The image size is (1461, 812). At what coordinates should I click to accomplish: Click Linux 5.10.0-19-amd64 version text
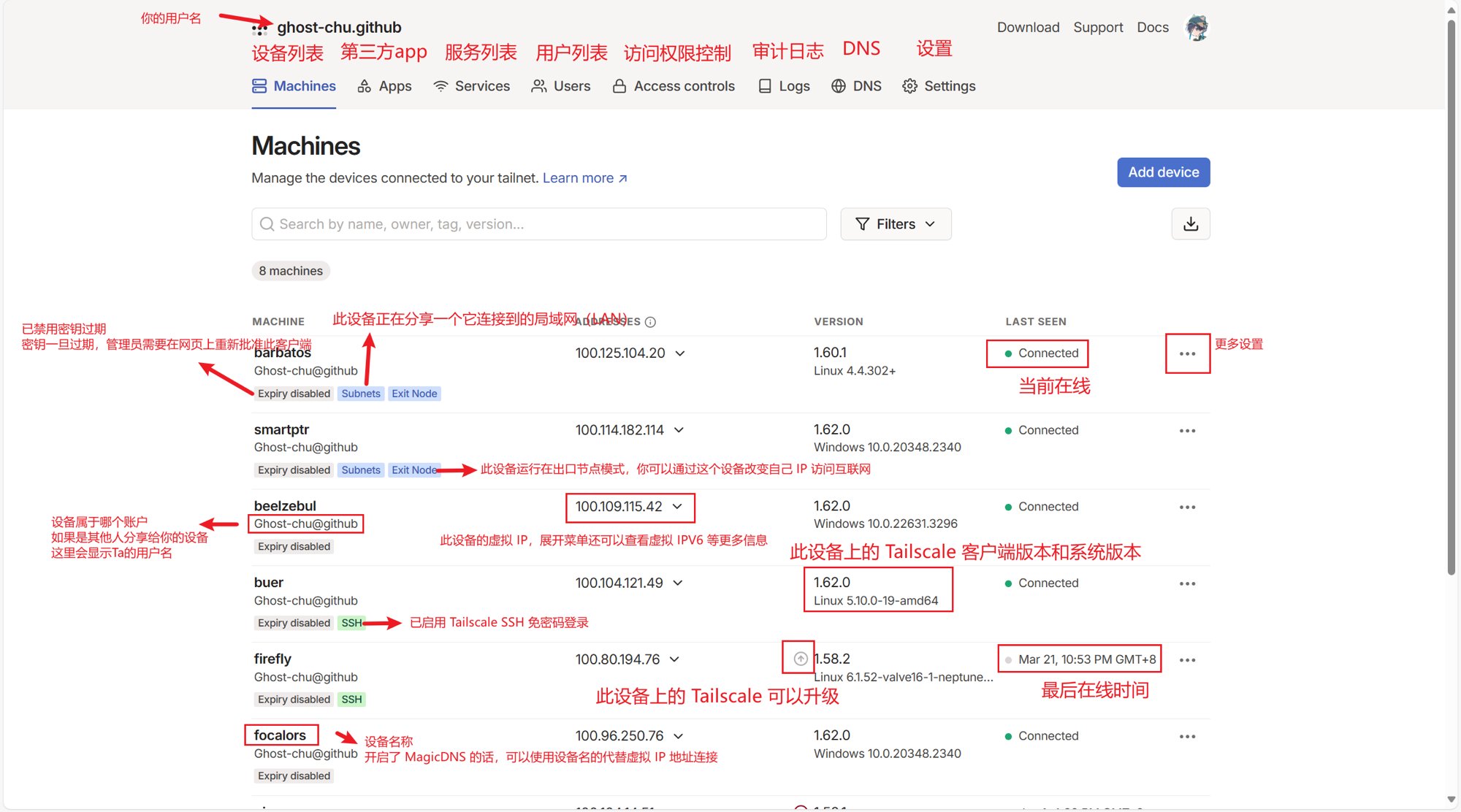point(876,600)
